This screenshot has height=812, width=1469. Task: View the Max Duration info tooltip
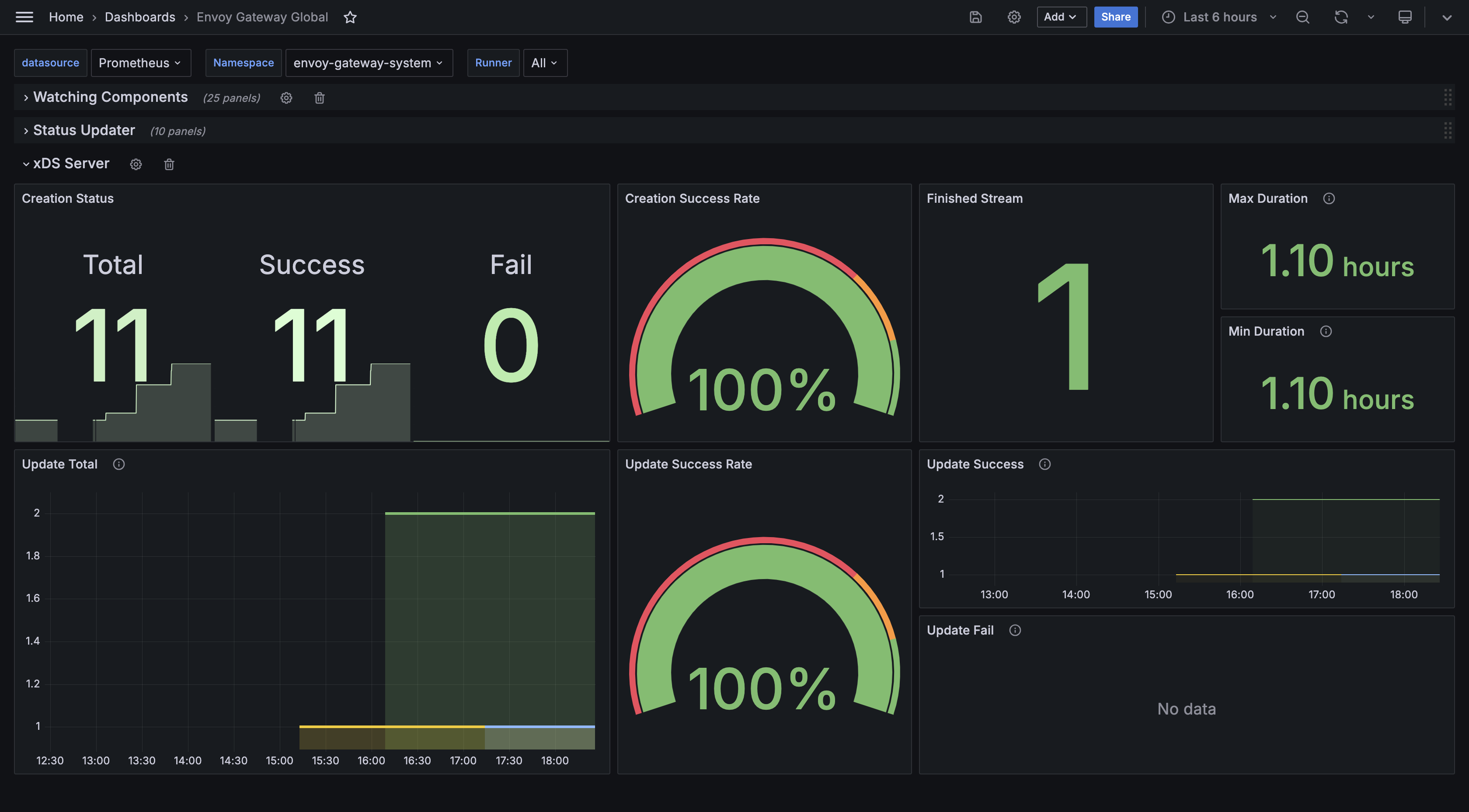point(1329,198)
